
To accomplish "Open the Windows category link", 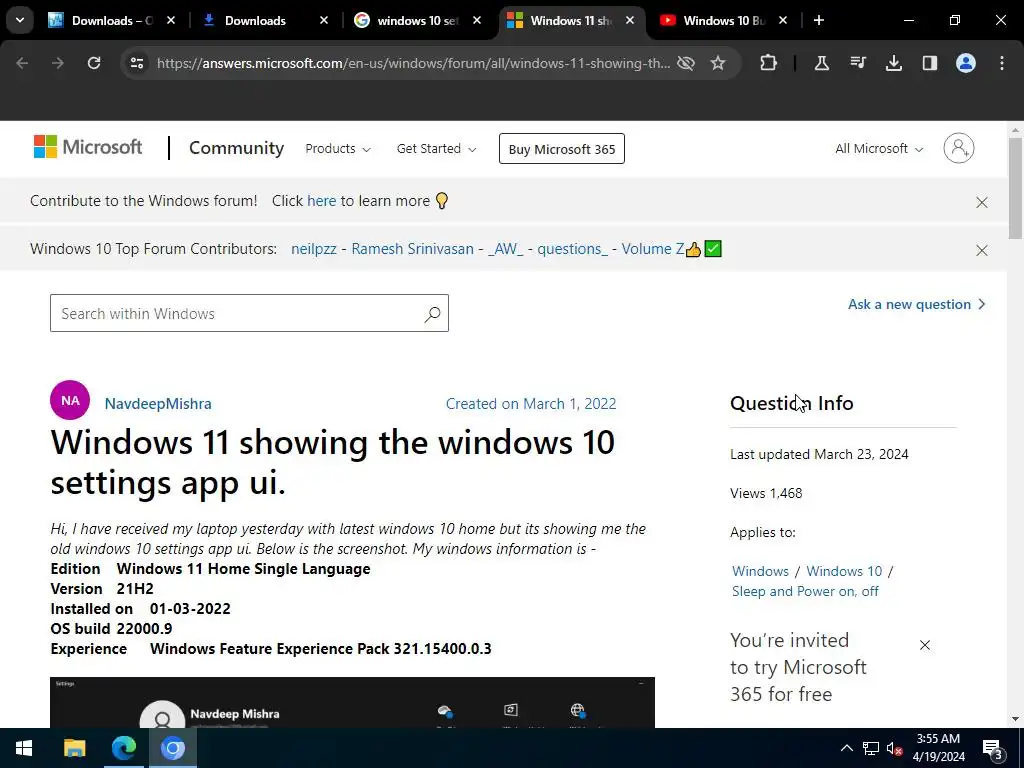I will pyautogui.click(x=760, y=571).
